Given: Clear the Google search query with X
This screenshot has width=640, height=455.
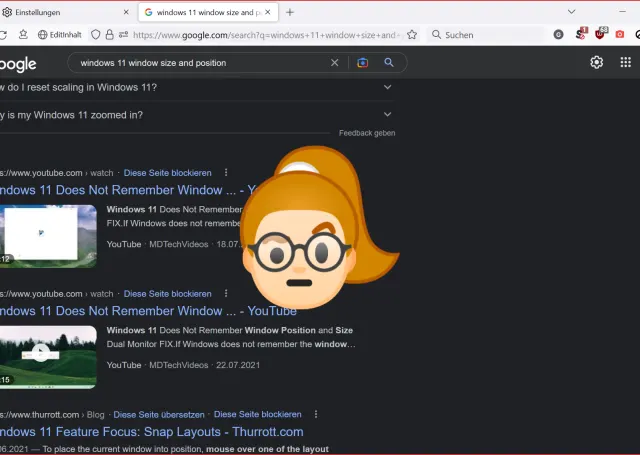Looking at the screenshot, I should point(335,62).
